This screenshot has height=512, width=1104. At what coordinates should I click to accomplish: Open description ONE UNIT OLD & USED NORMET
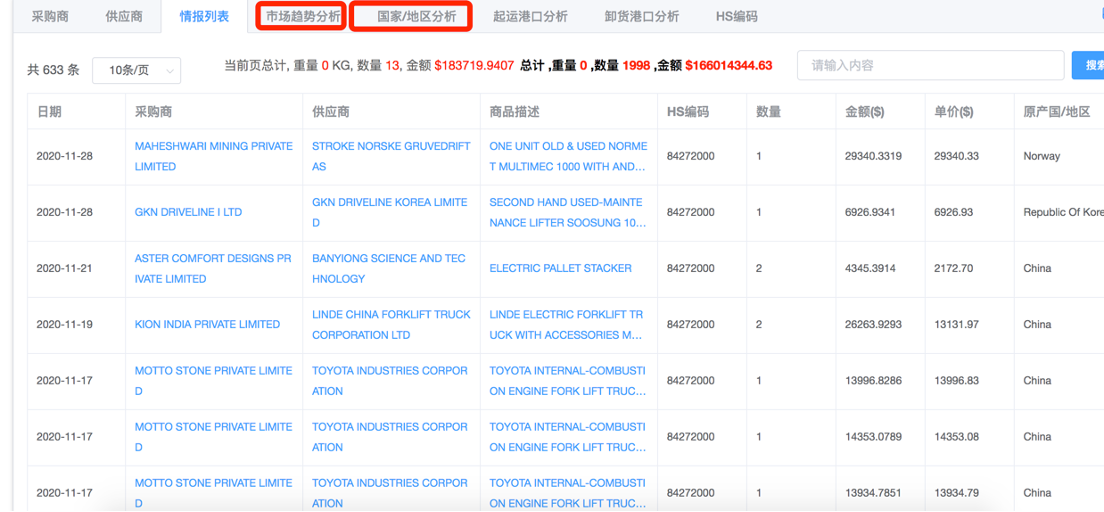[x=568, y=156]
